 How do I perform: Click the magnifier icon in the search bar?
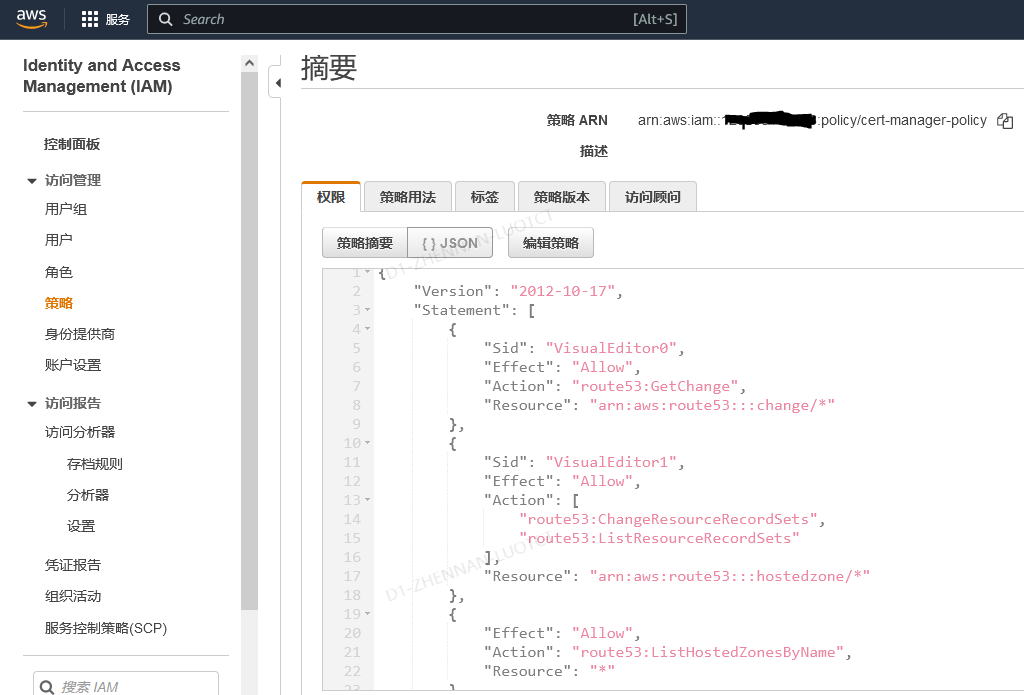click(x=166, y=18)
